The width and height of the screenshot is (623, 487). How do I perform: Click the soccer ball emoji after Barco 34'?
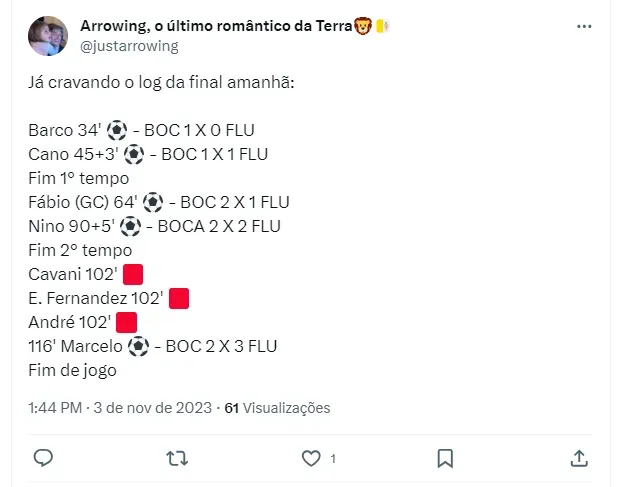tap(117, 130)
